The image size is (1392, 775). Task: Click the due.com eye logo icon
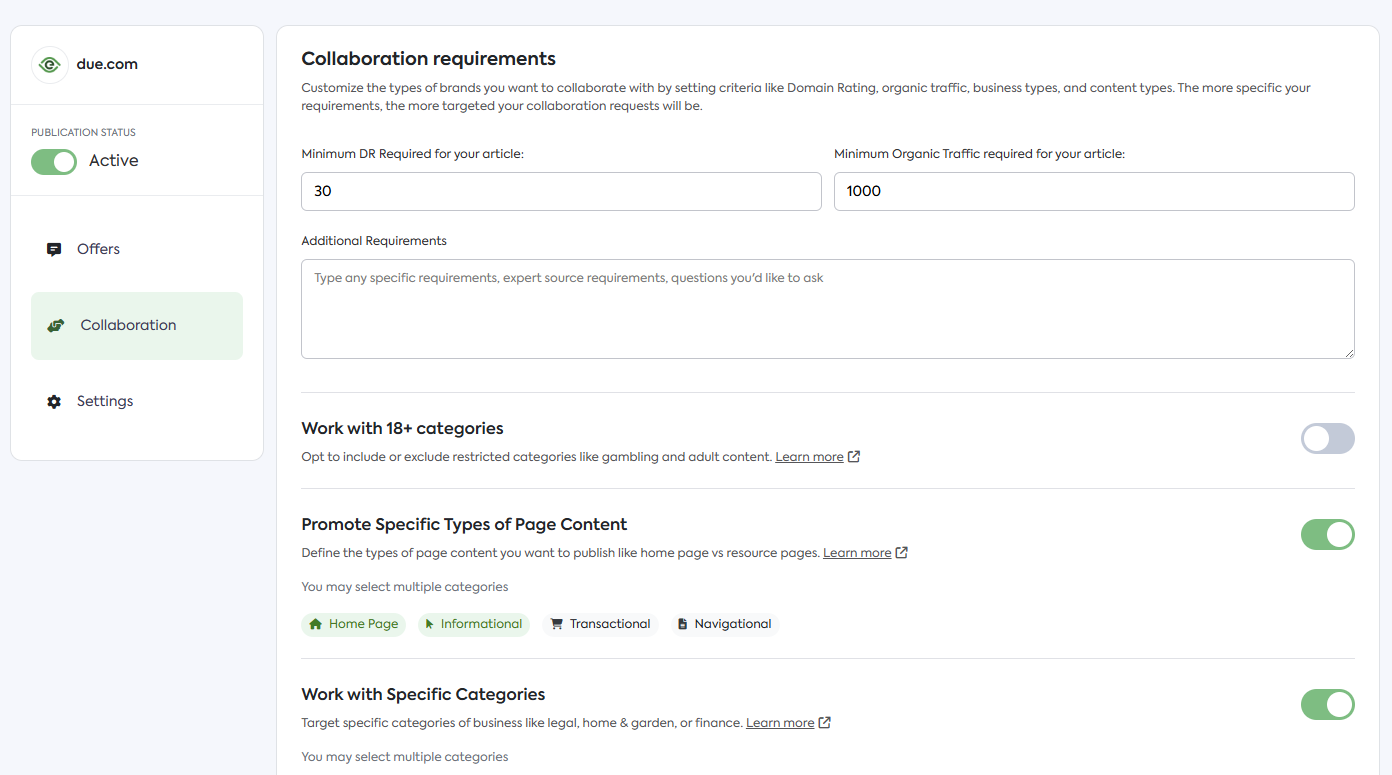click(49, 65)
